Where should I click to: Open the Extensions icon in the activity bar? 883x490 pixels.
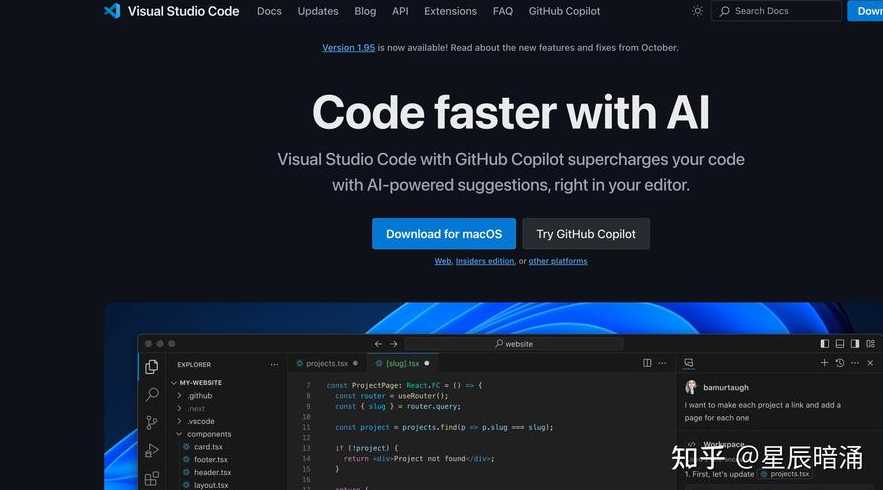[151, 478]
